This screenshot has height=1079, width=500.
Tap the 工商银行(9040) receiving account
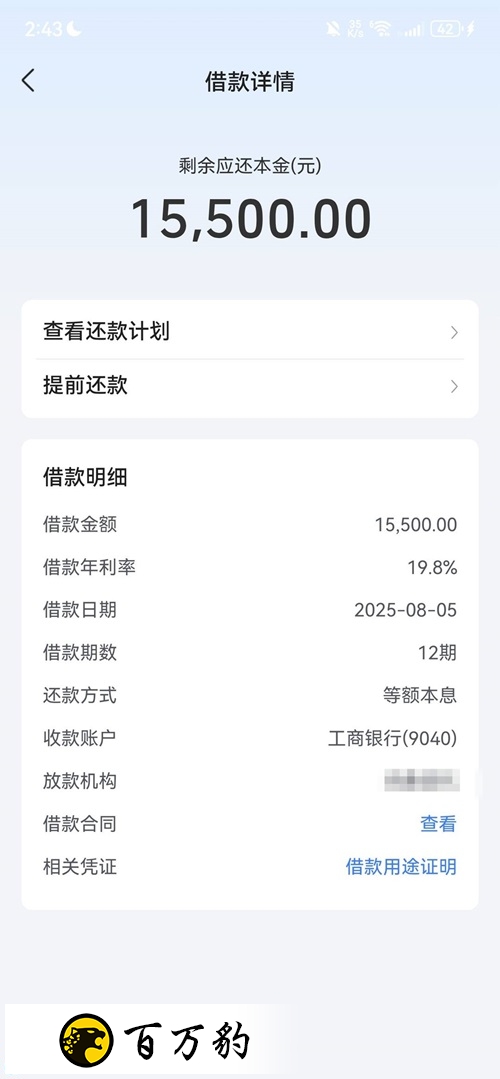tap(392, 738)
